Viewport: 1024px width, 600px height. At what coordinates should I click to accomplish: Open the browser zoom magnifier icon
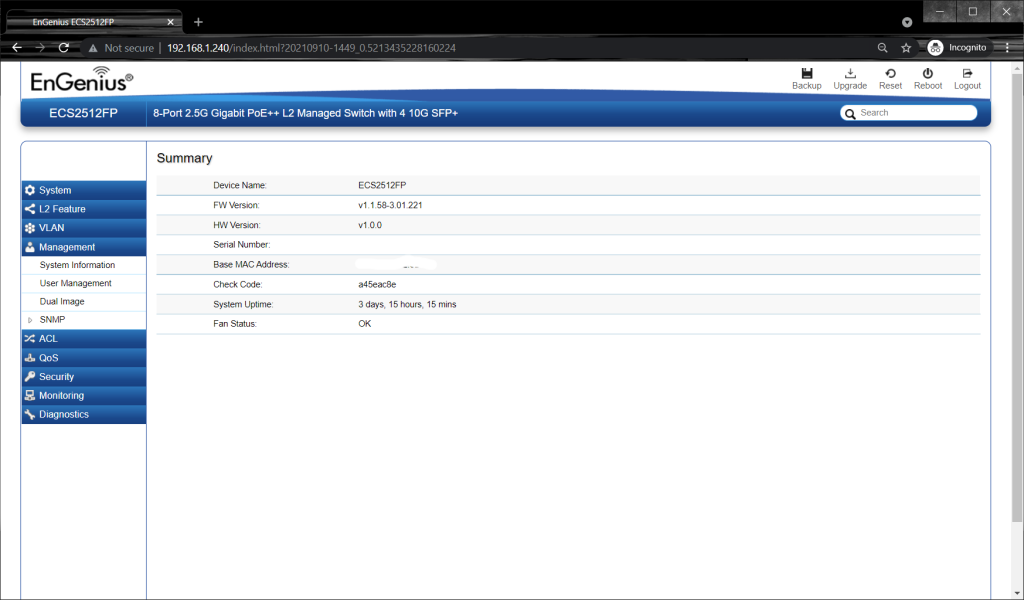click(x=882, y=48)
